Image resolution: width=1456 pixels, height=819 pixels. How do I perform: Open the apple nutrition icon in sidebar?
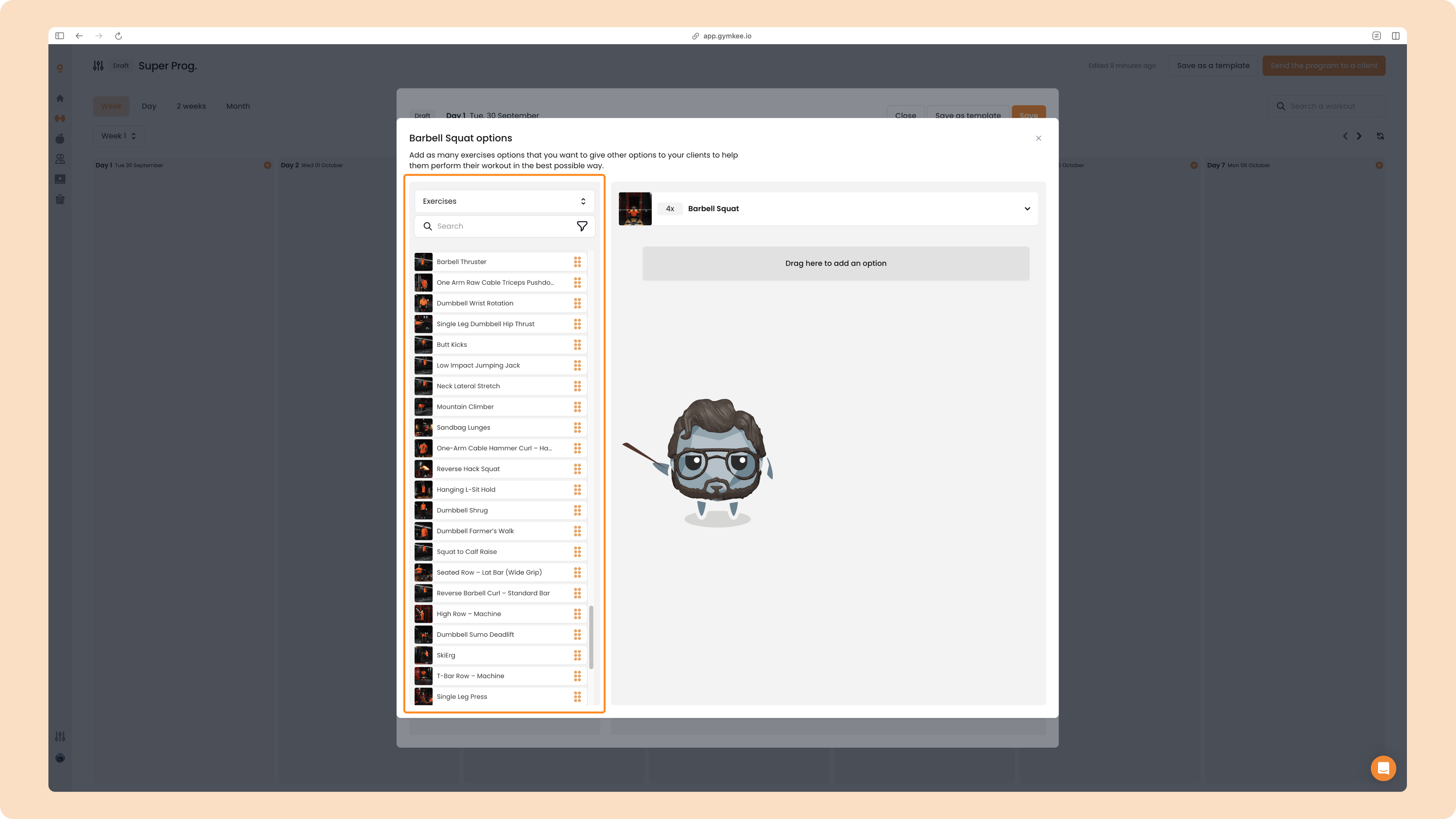[x=60, y=139]
